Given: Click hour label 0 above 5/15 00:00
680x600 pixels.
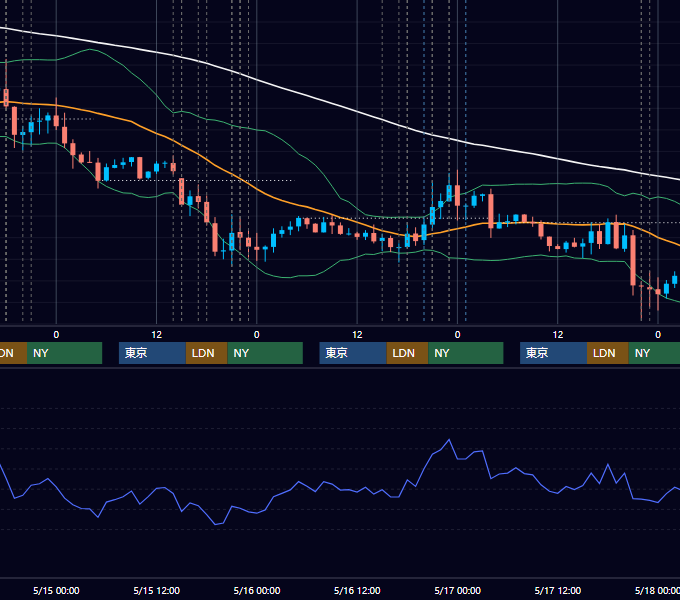Looking at the screenshot, I should click(56, 335).
